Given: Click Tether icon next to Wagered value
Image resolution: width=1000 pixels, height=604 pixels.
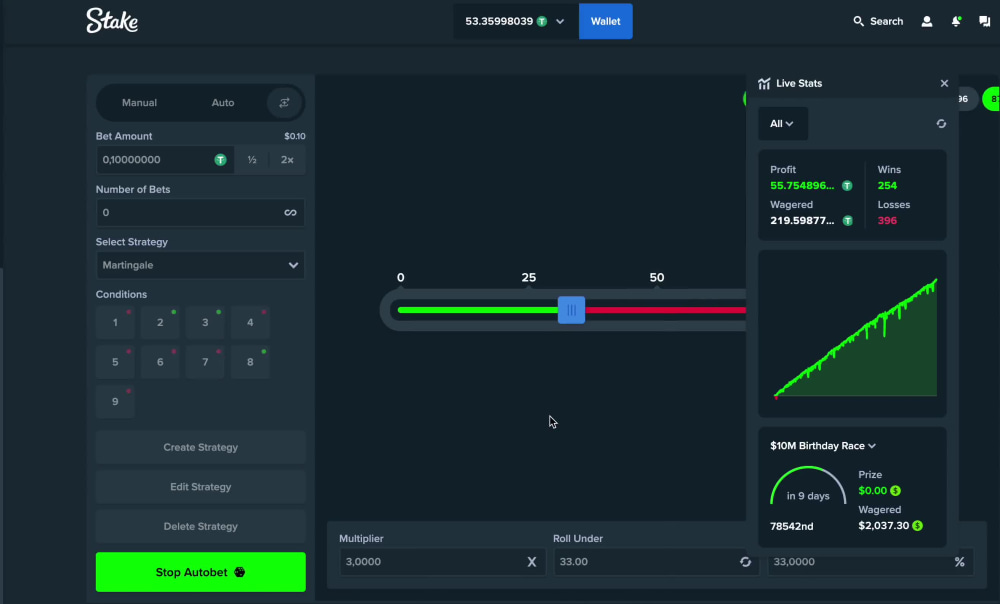Looking at the screenshot, I should click(x=848, y=221).
